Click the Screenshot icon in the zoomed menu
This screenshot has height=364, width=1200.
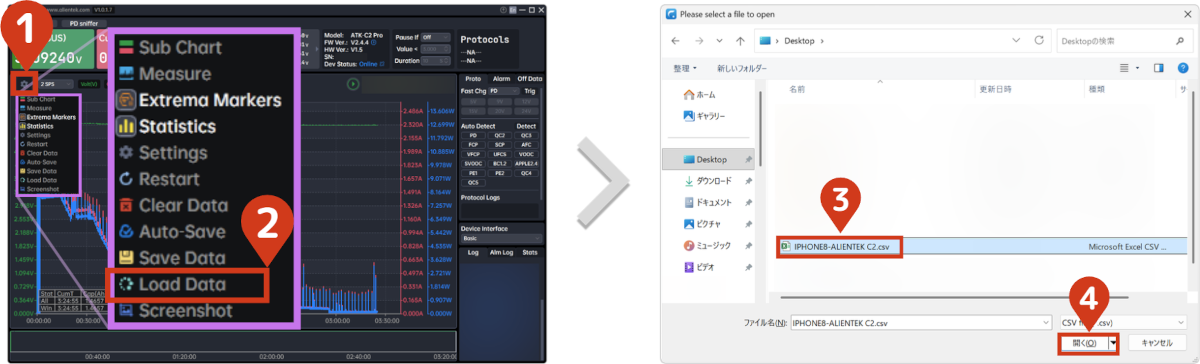[x=125, y=310]
